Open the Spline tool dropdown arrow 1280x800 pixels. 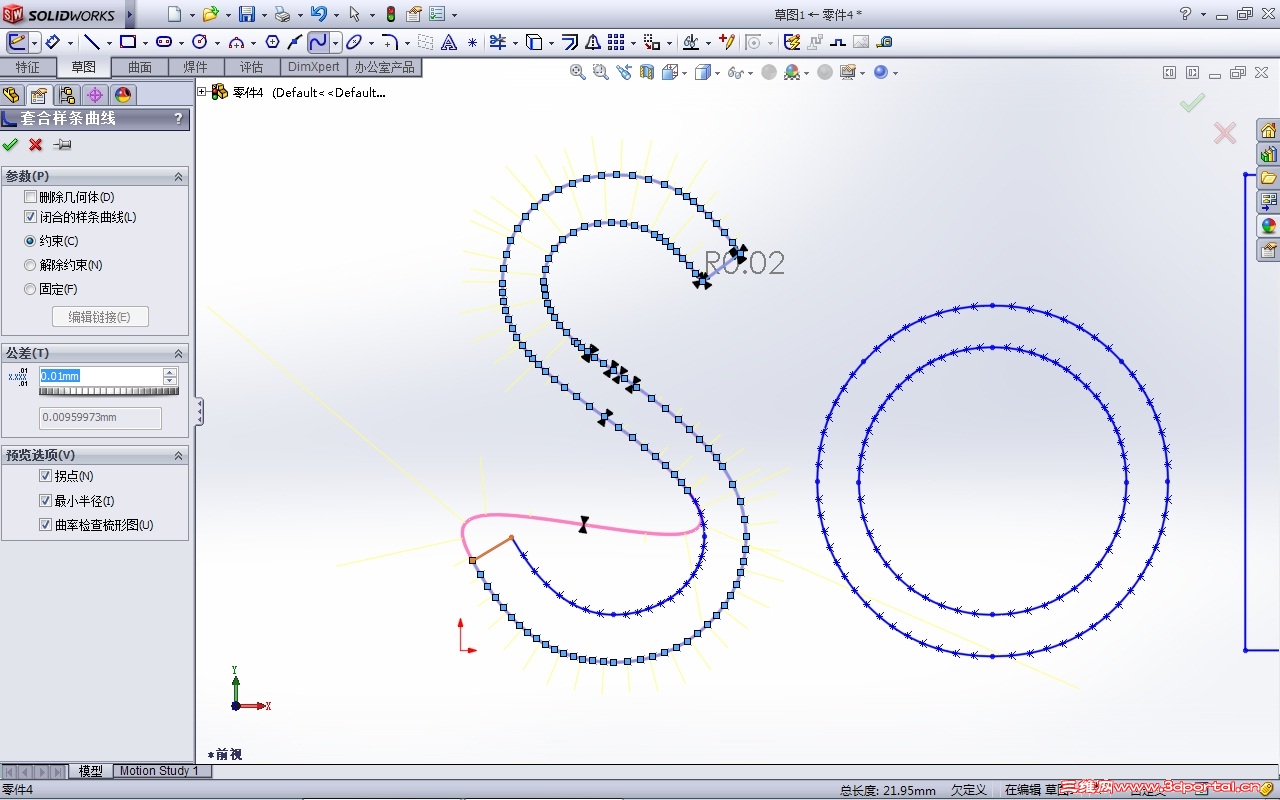335,43
